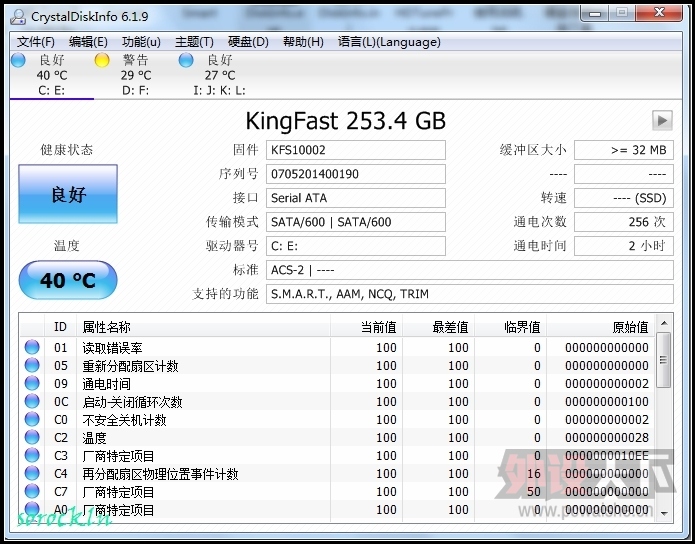Image resolution: width=695 pixels, height=544 pixels.
Task: Click the status orb for attribute 0C
Action: pos(32,401)
